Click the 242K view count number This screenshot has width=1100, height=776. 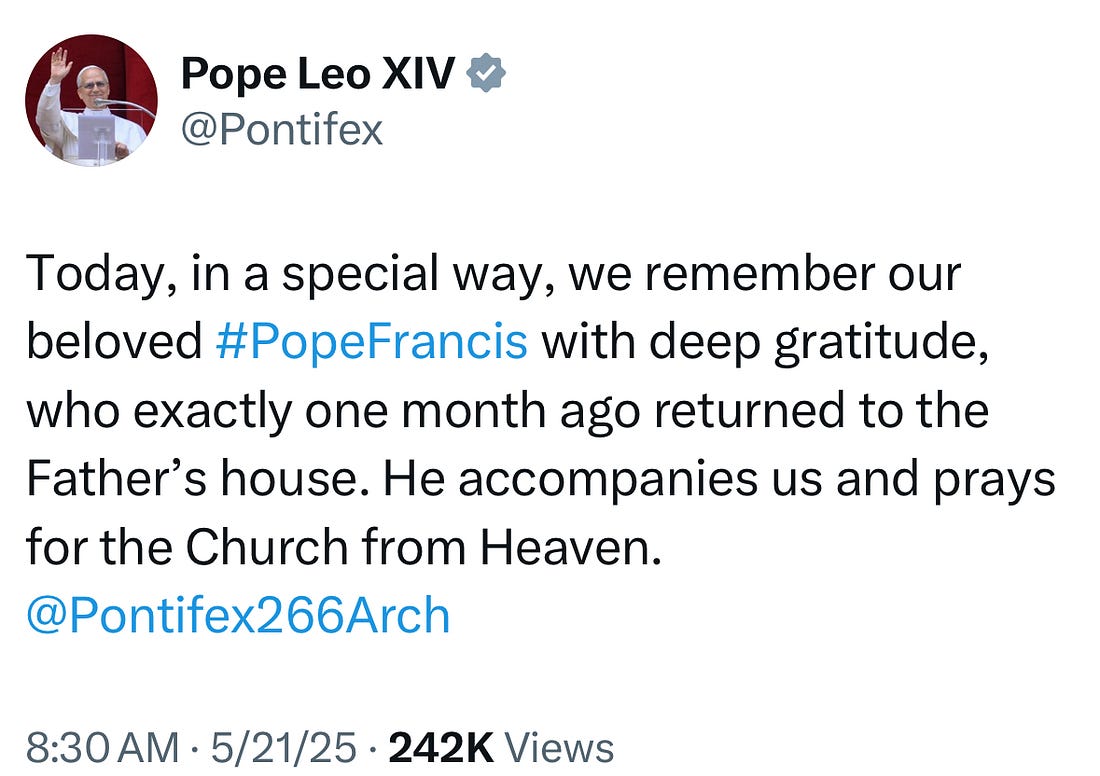(442, 748)
